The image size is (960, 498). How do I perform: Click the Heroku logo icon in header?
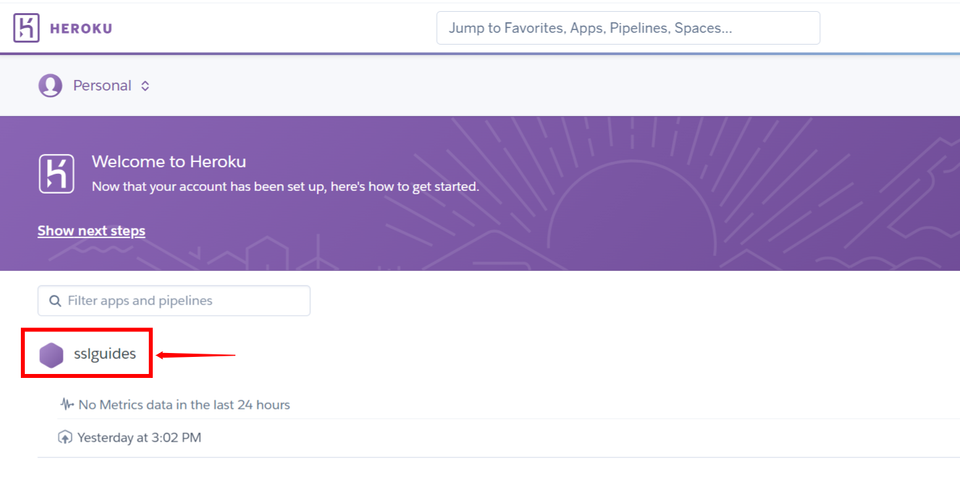point(27,28)
